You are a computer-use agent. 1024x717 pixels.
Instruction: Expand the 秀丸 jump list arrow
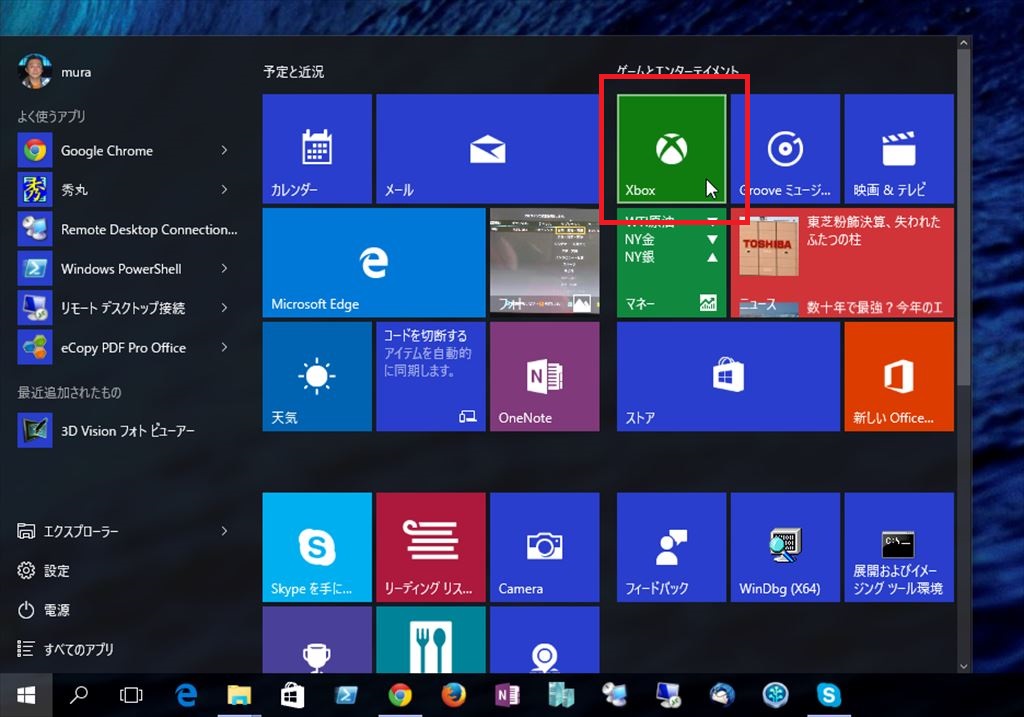224,189
